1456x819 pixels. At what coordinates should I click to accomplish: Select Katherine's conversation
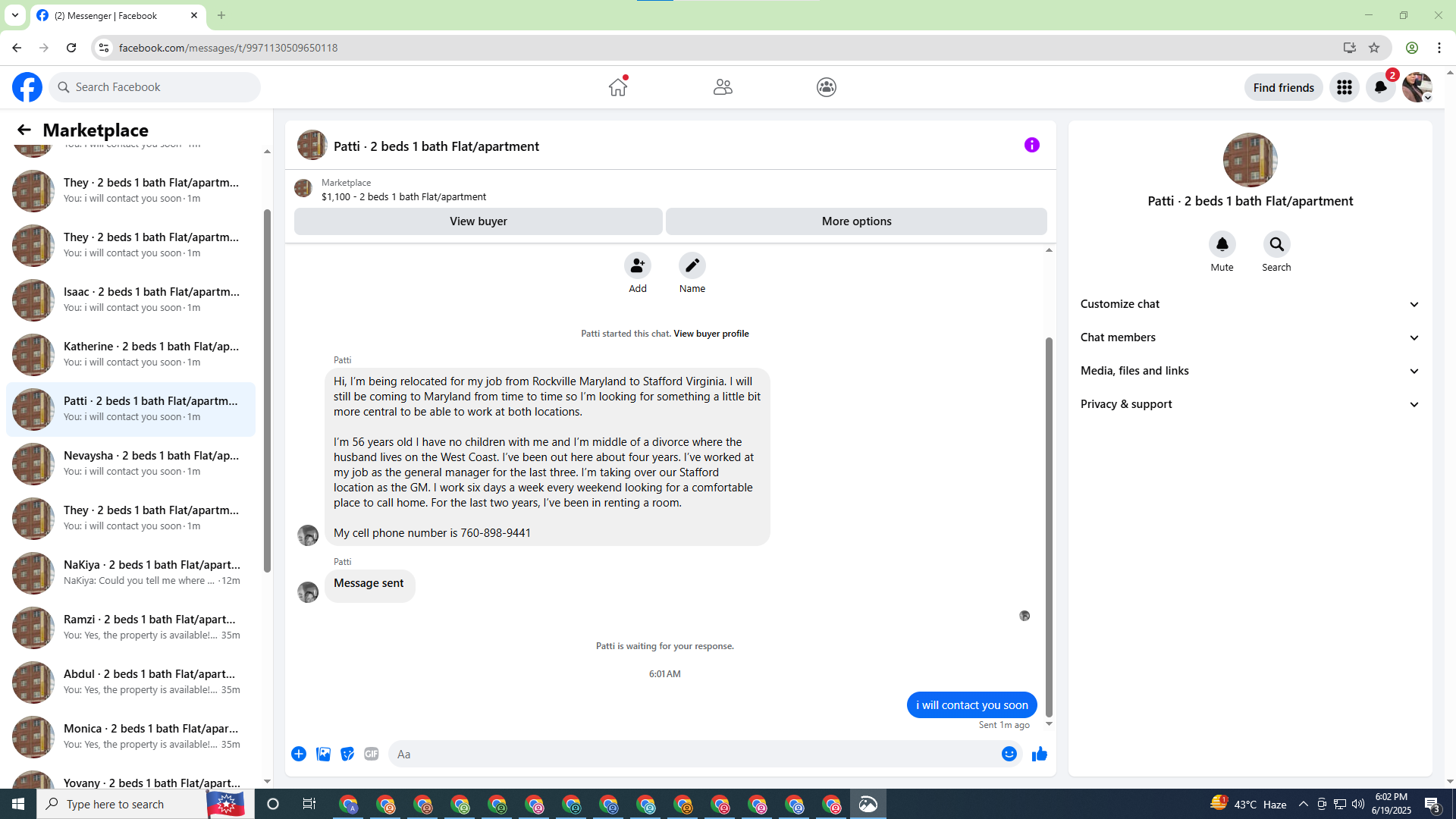130,354
